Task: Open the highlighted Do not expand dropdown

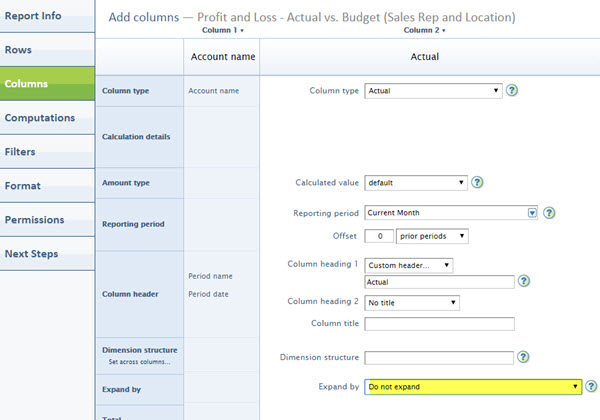Action: pos(473,386)
